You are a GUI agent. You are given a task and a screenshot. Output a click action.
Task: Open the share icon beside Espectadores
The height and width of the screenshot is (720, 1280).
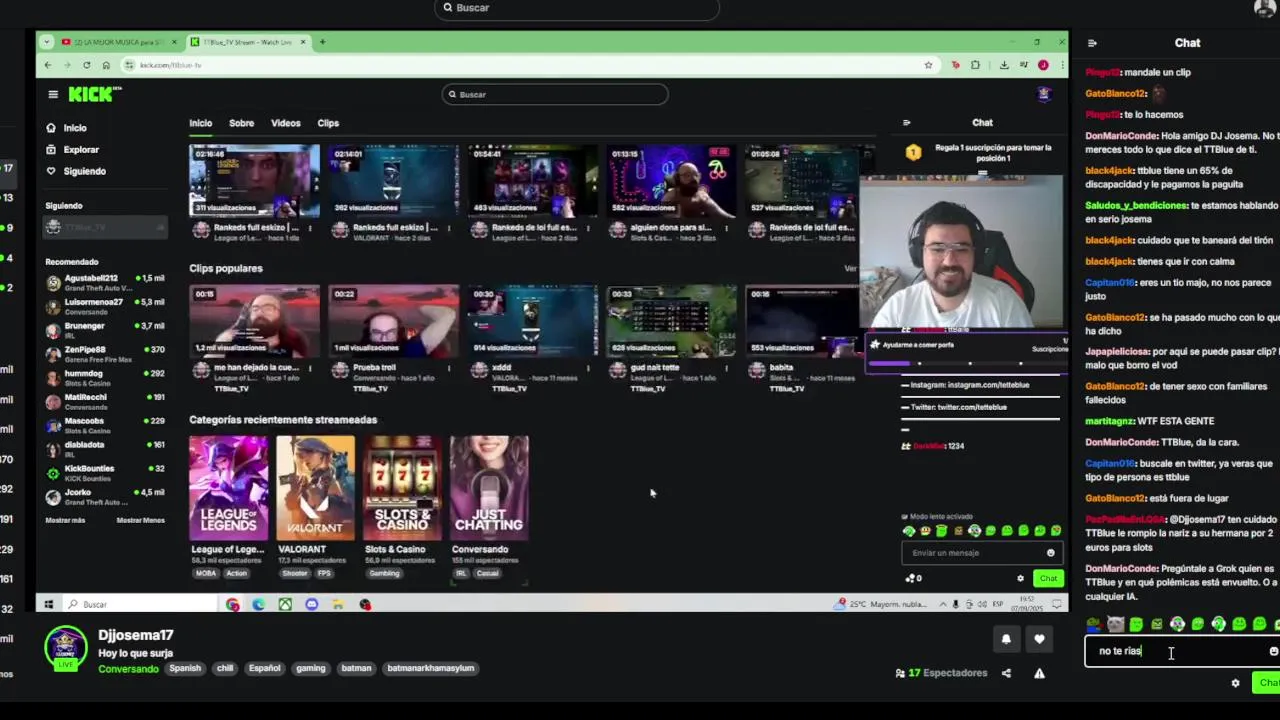tap(1006, 673)
